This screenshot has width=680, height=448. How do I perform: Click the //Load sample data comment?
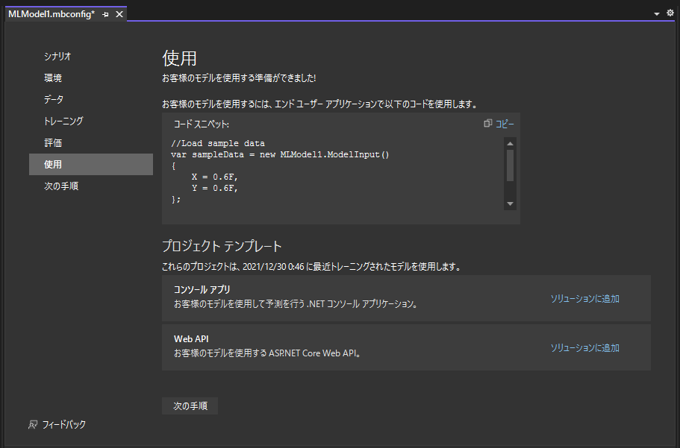[x=218, y=143]
